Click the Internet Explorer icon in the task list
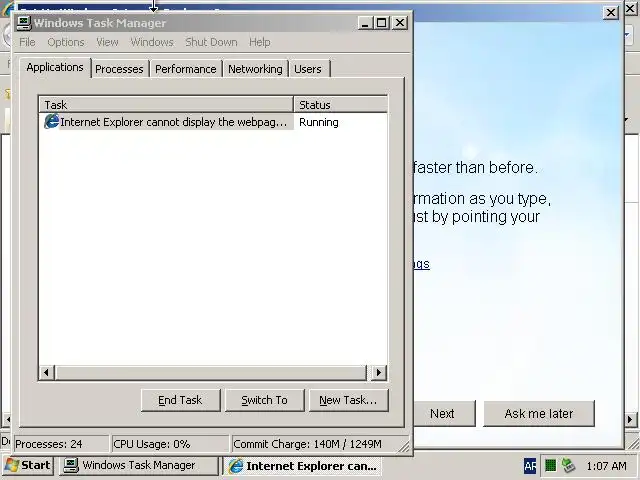The height and width of the screenshot is (480, 640). click(x=51, y=122)
